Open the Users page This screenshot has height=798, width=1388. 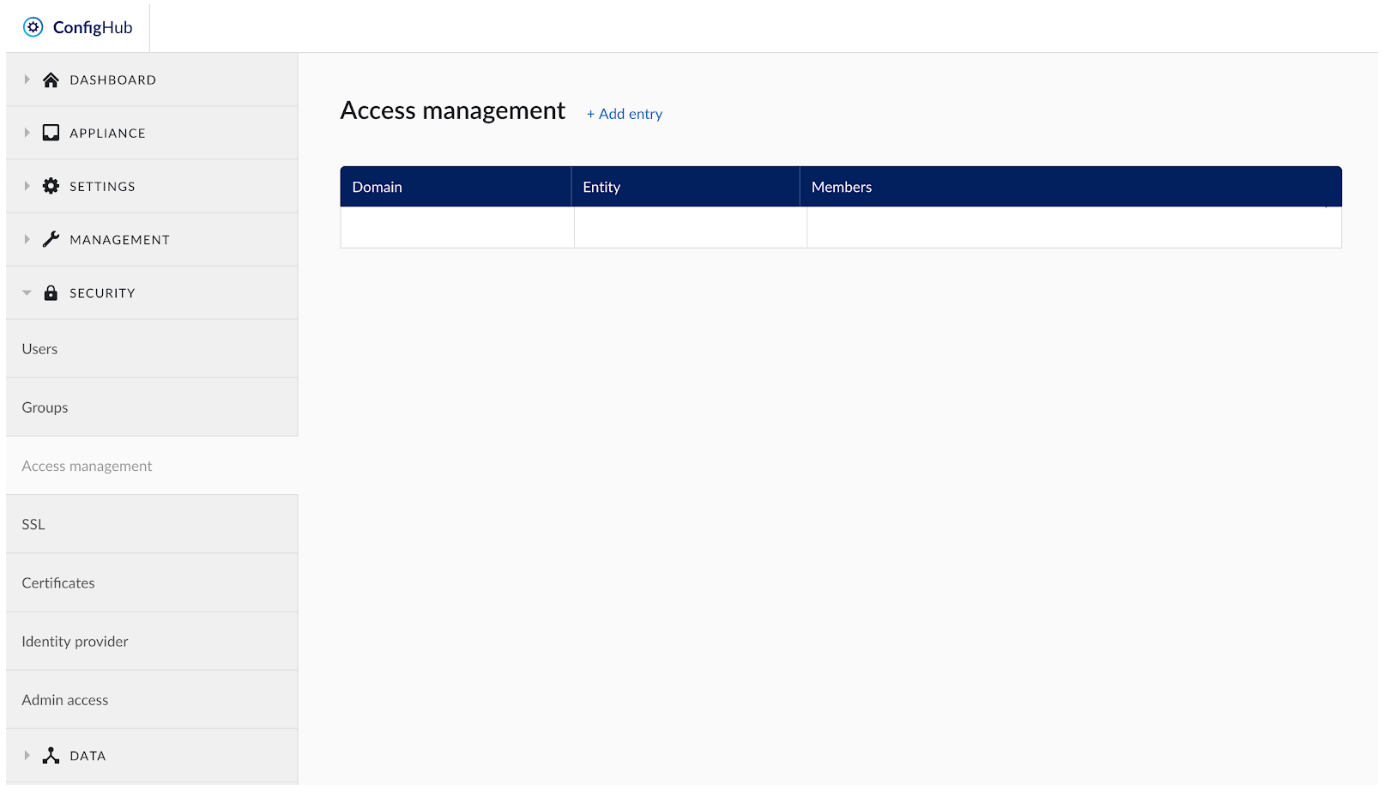[40, 348]
